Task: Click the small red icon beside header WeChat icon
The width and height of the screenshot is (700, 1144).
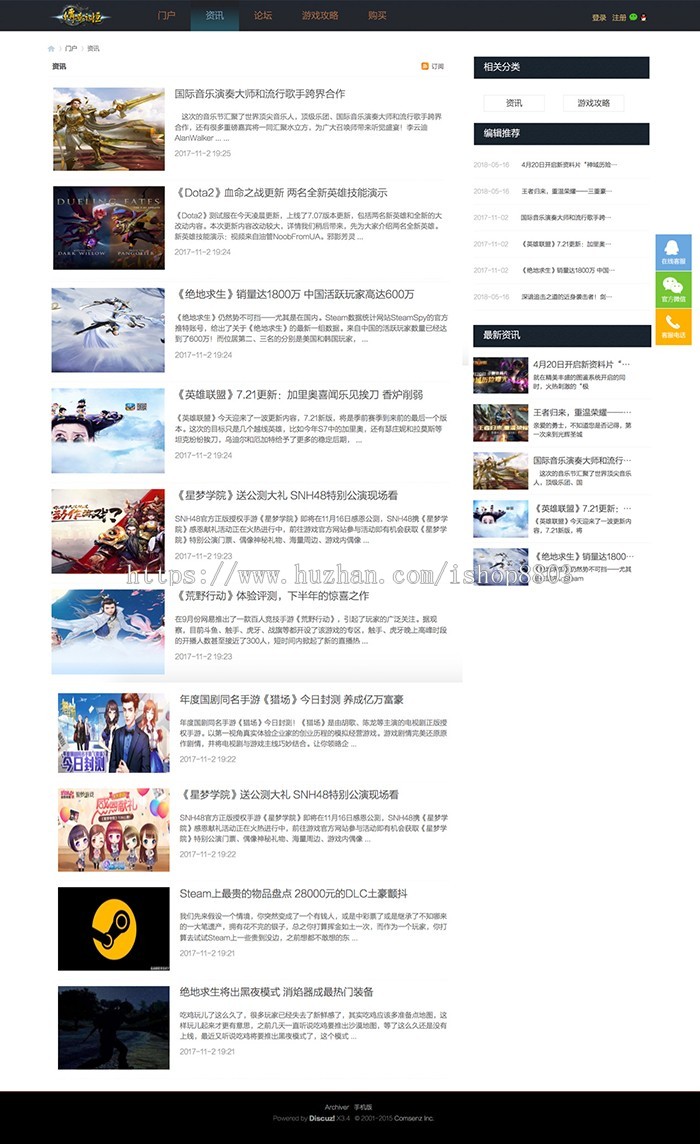Action: click(x=643, y=18)
